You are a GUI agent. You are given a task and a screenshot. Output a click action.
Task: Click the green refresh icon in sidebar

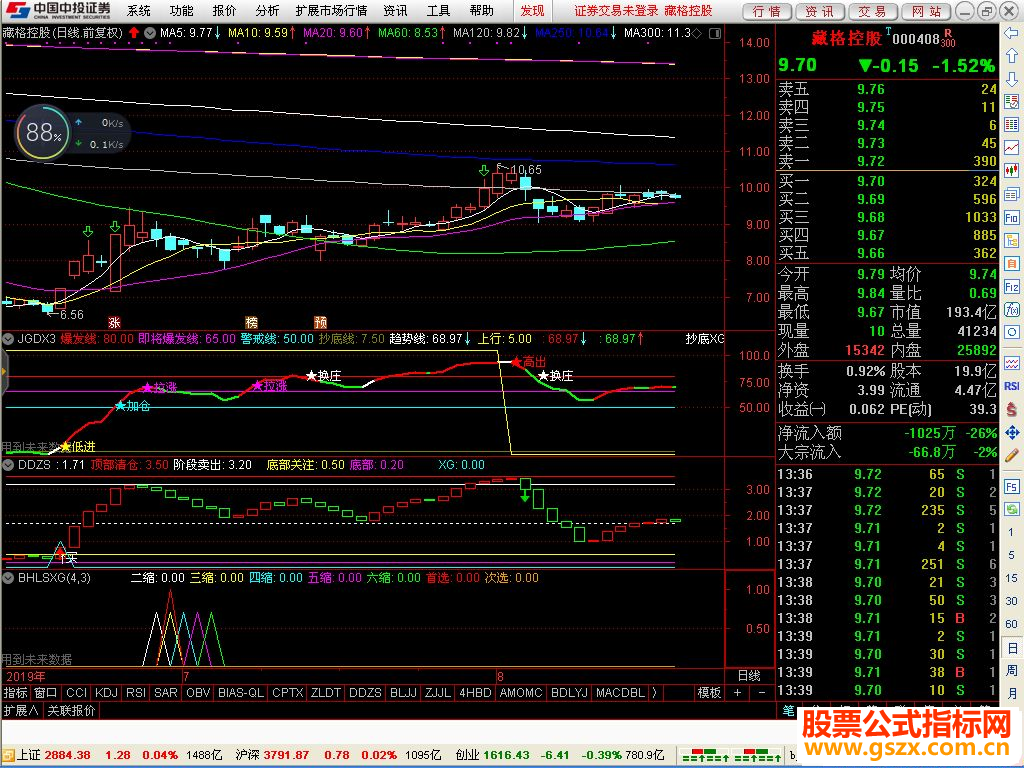pos(1012,509)
